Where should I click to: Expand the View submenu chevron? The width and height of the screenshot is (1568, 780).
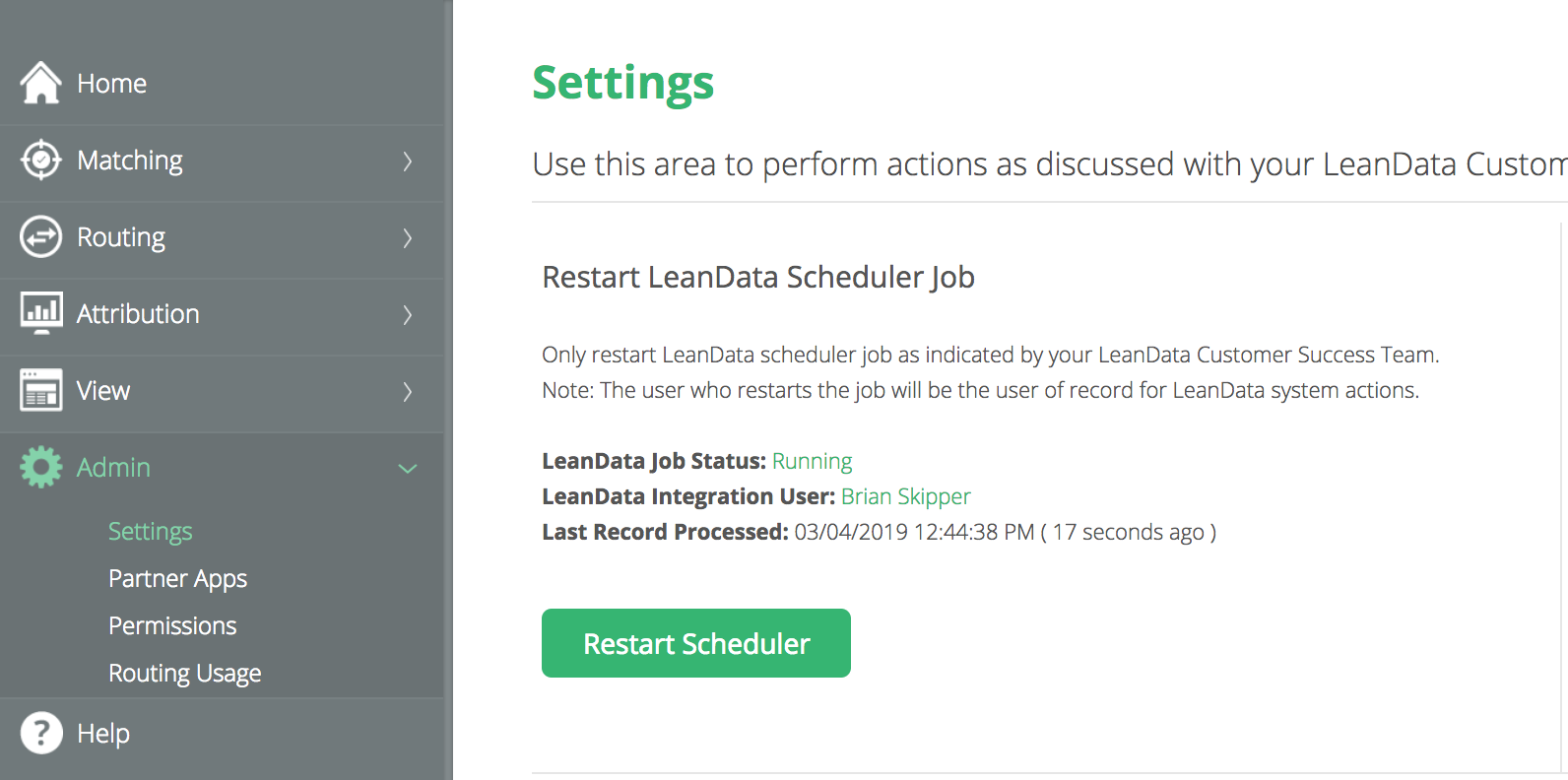click(x=408, y=391)
